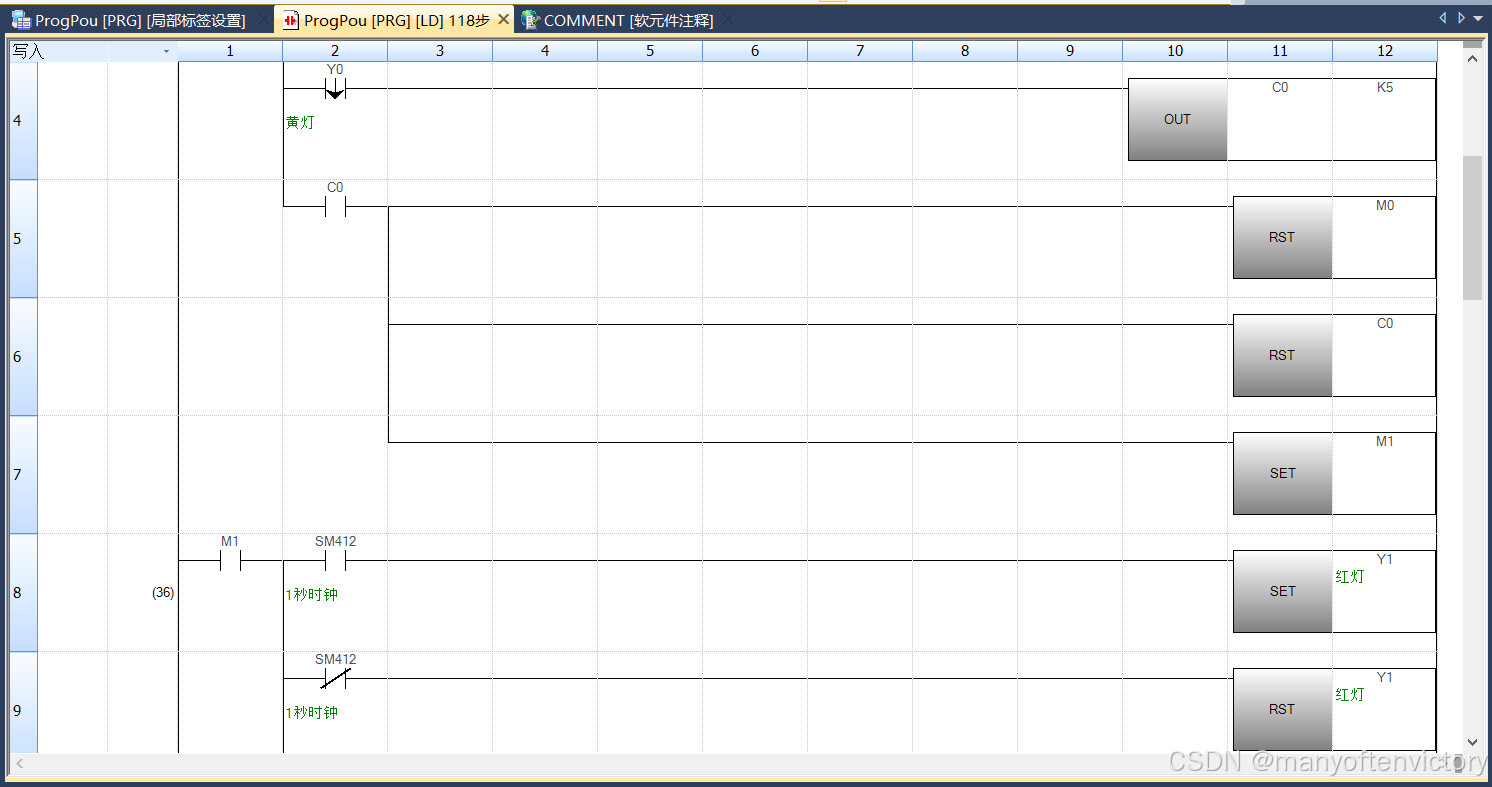Image resolution: width=1492 pixels, height=787 pixels.
Task: Close the ProgPou [PRG] [LD] 118步 tab
Action: click(x=503, y=20)
